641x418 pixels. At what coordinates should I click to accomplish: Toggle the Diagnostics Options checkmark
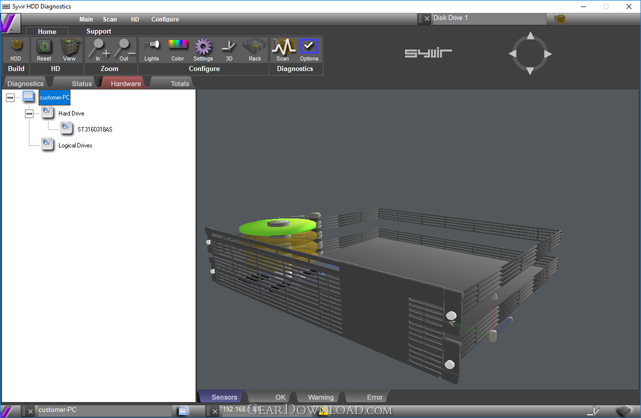point(309,50)
